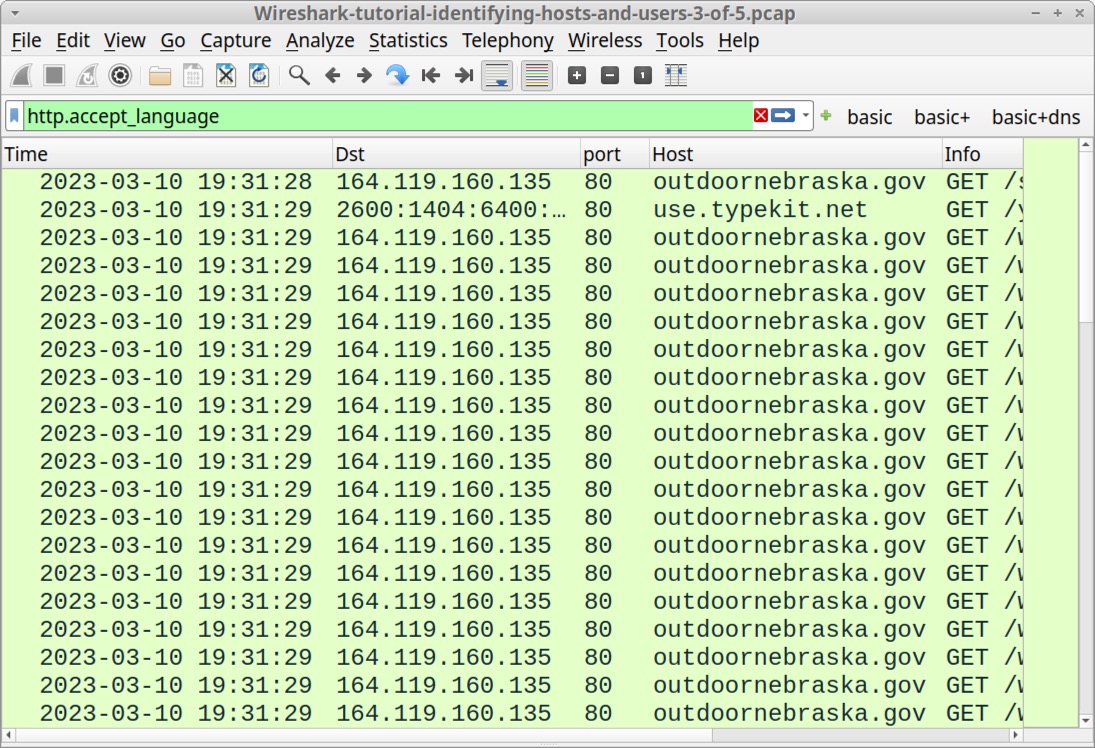This screenshot has height=748, width=1095.
Task: Open the Help menu
Action: 738,41
